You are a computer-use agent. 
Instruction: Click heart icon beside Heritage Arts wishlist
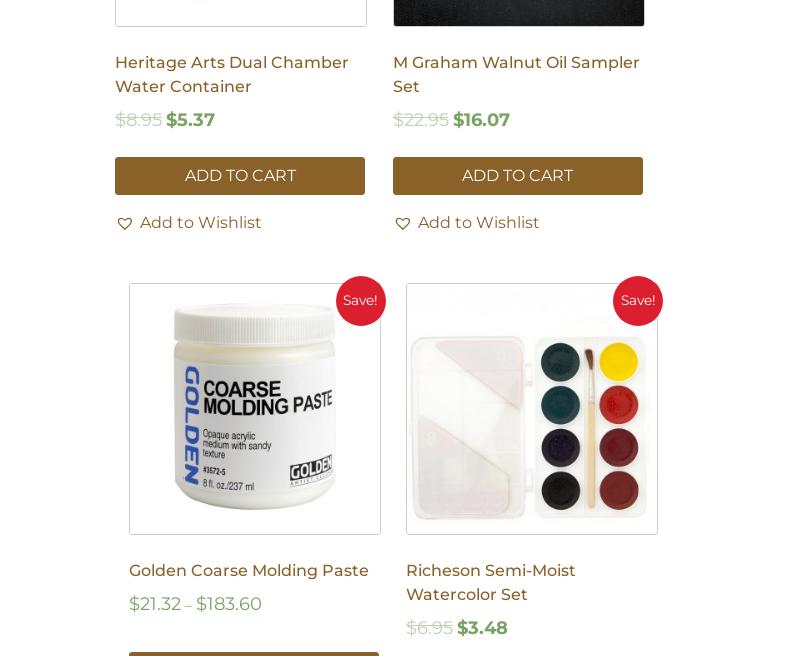point(125,223)
